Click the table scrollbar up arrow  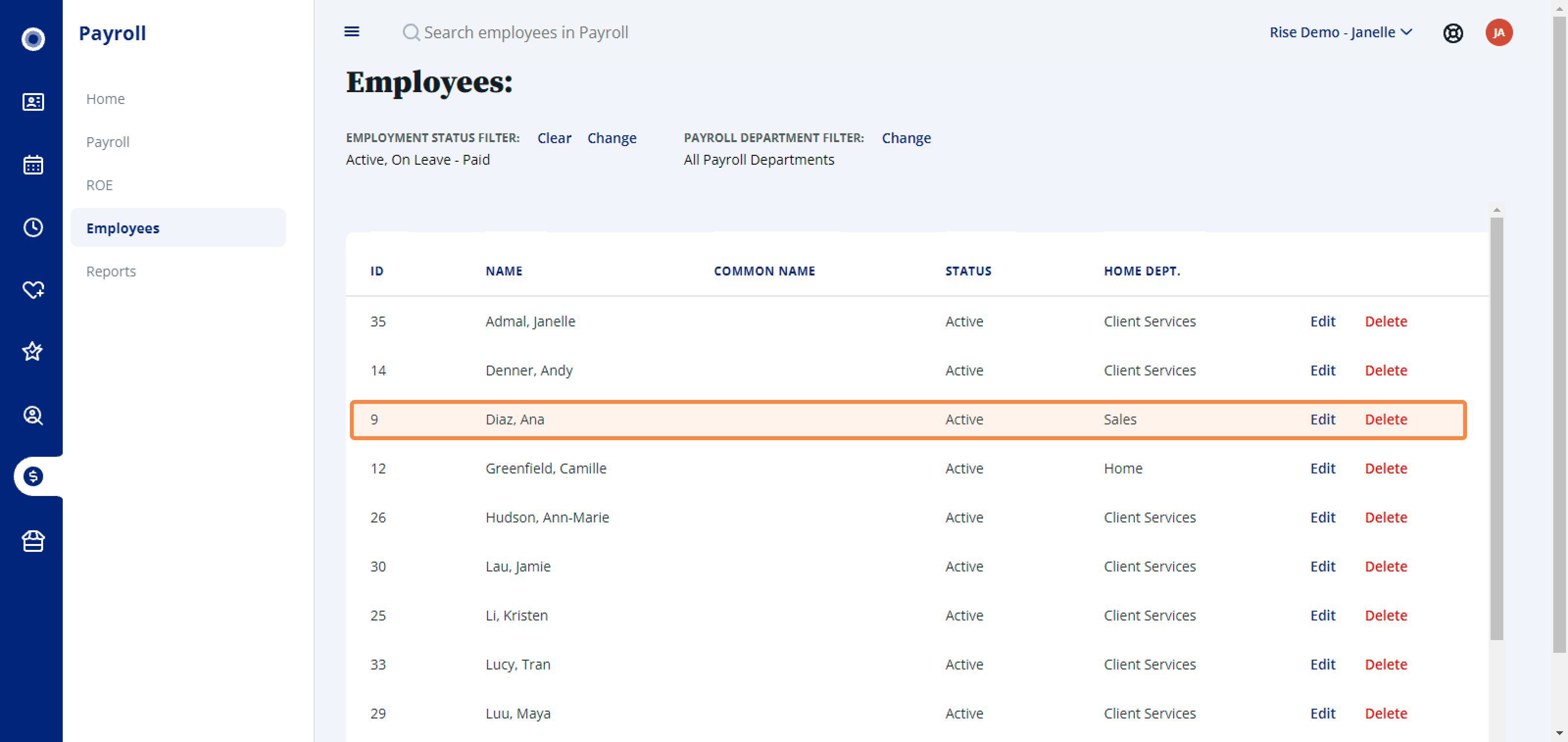point(1497,210)
